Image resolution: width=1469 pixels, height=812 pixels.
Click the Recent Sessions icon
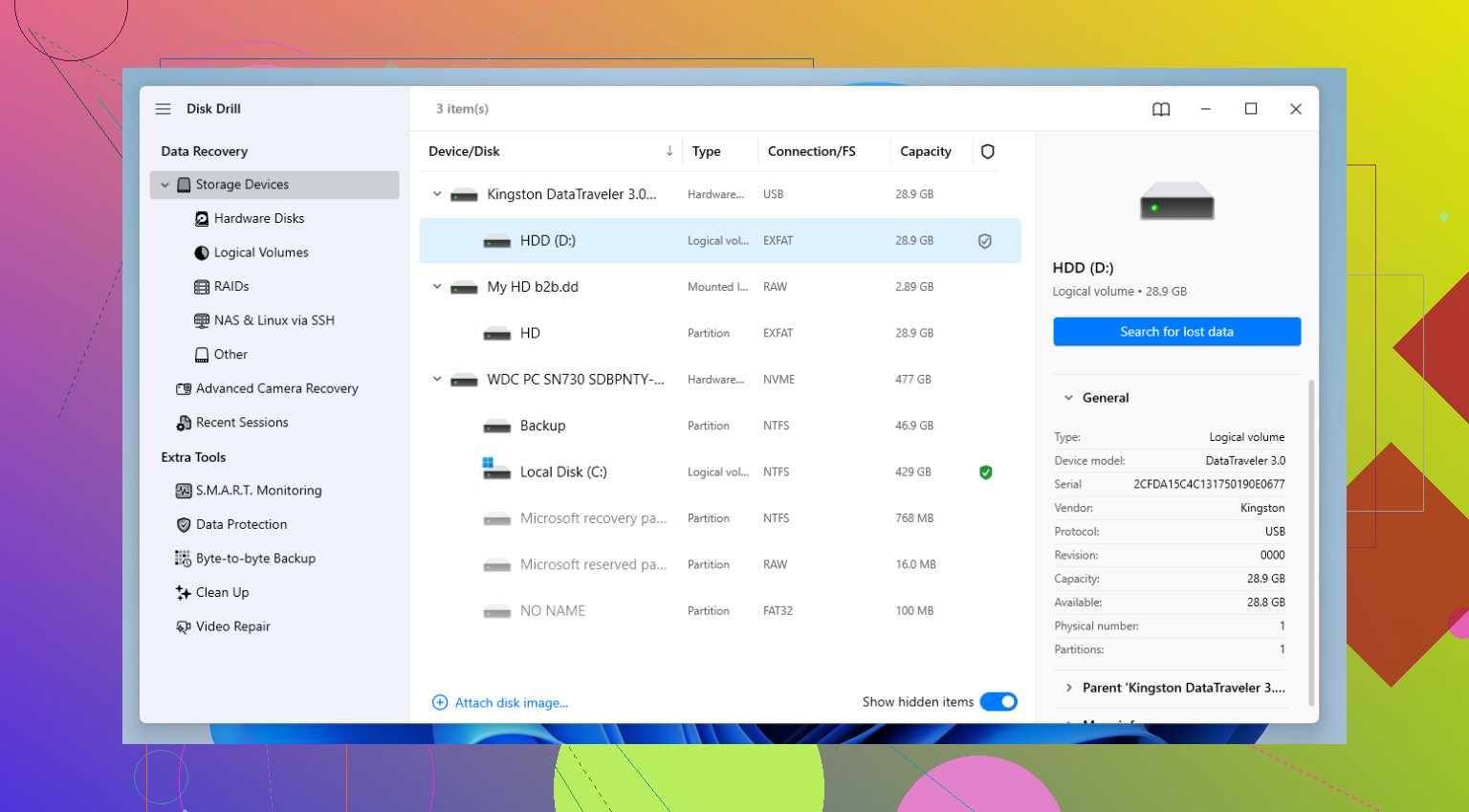(x=184, y=423)
